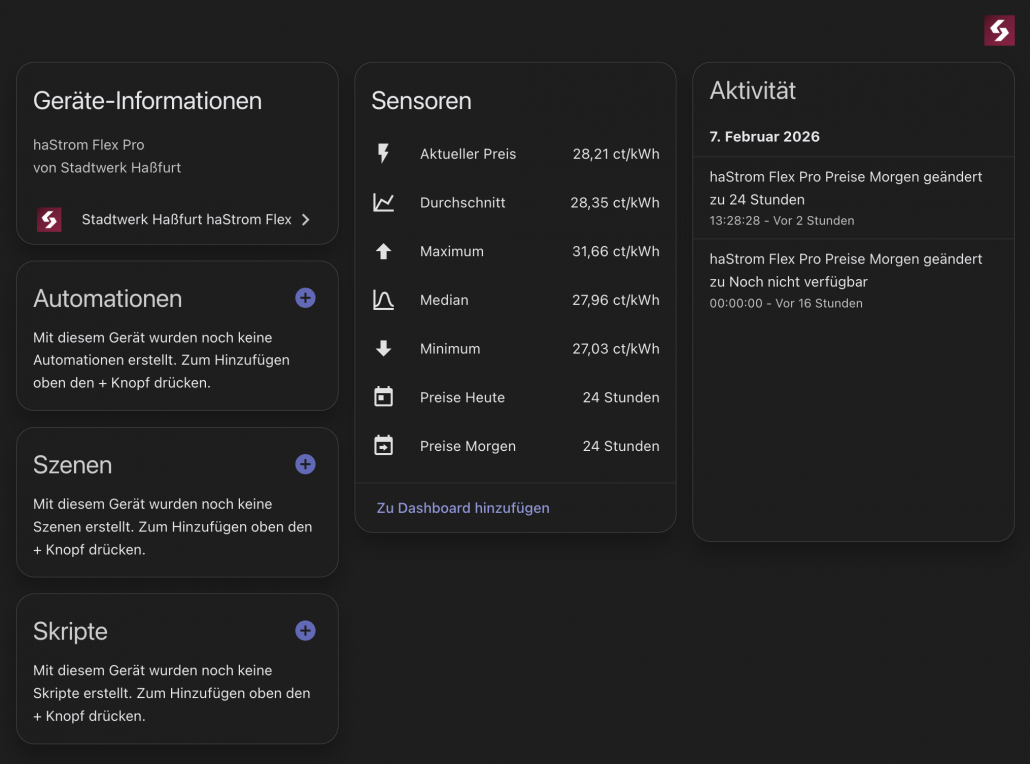Click the down arrow icon for Minimum
The width and height of the screenshot is (1030, 764).
[x=383, y=349]
